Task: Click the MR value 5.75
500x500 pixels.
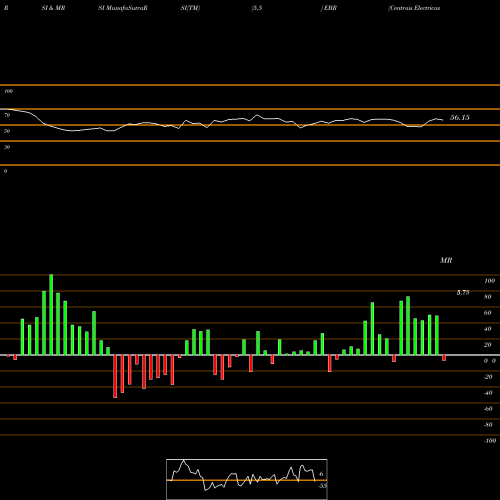Action: [x=463, y=292]
